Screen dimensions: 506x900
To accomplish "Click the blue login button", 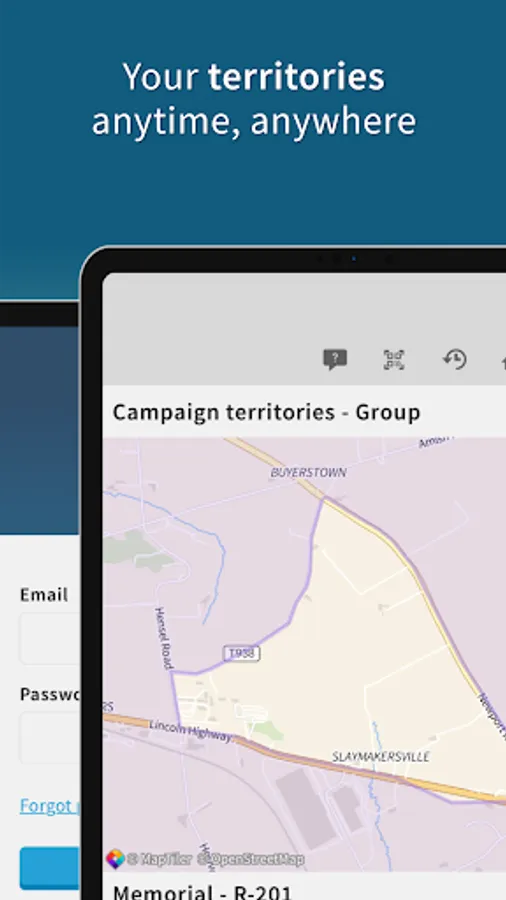I will click(x=49, y=868).
